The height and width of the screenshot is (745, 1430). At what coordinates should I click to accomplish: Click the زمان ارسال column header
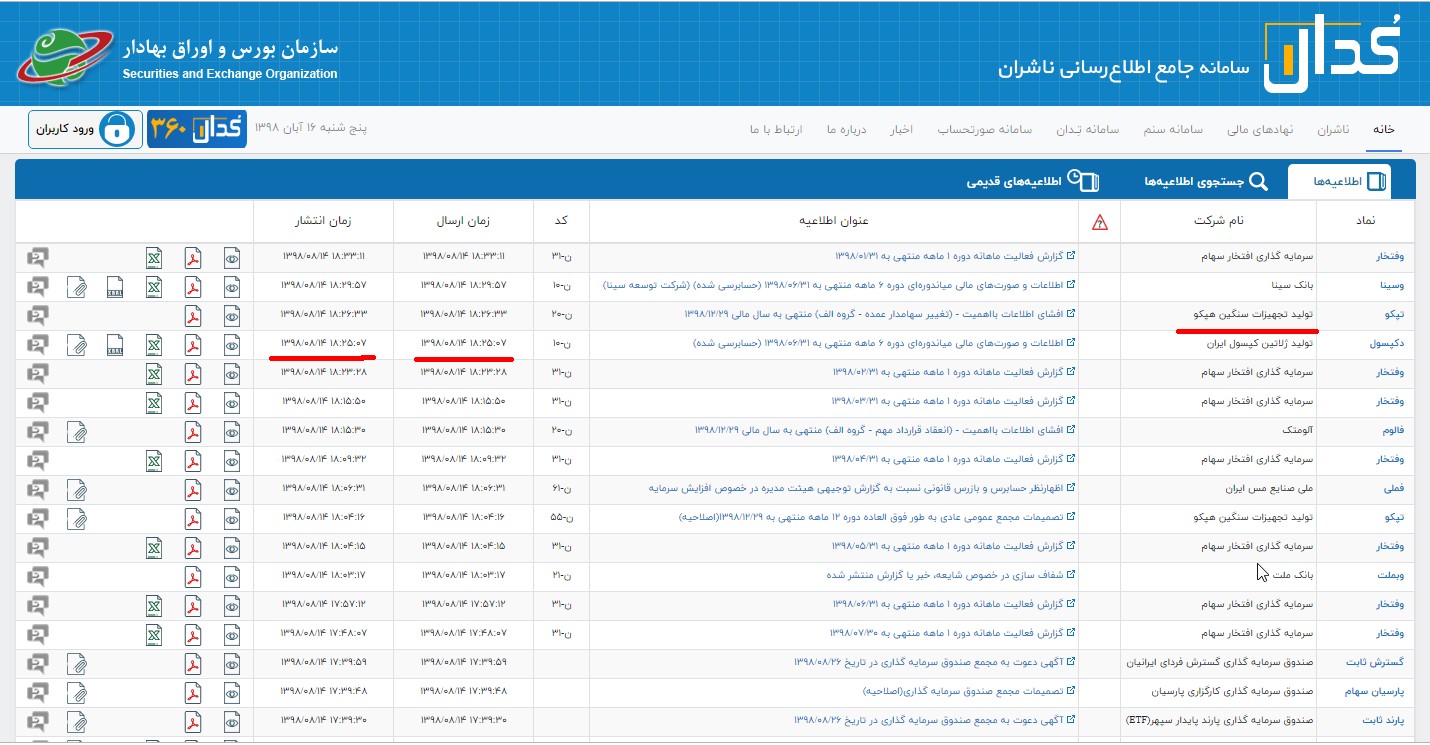click(463, 222)
